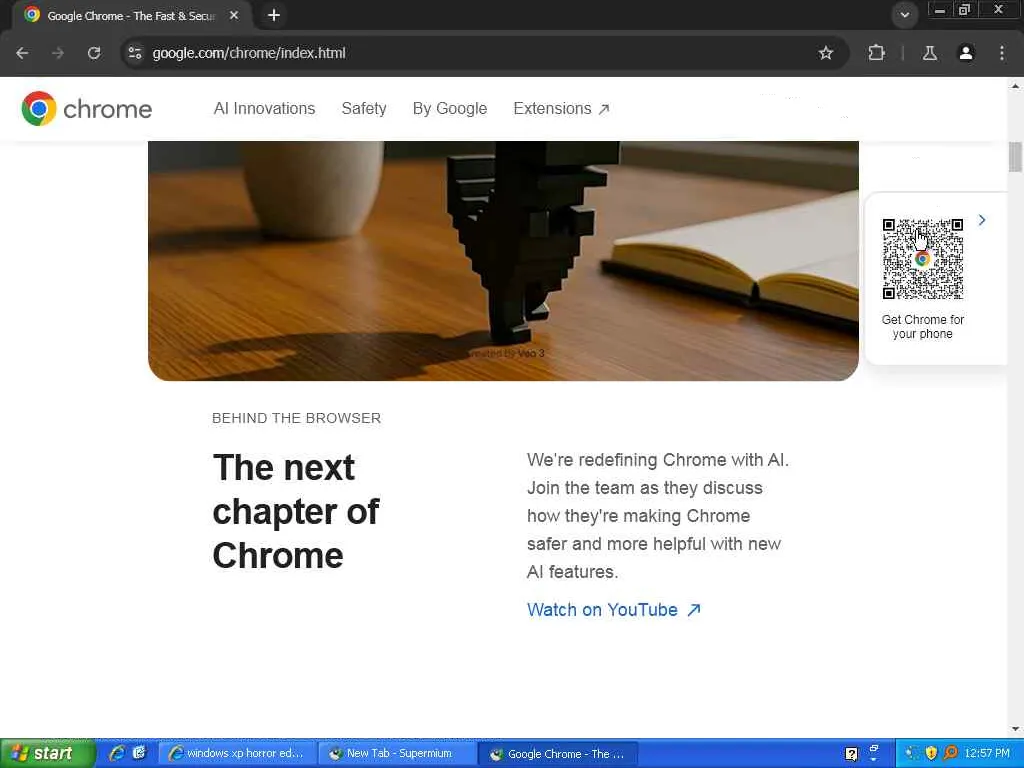Switch to 'windows xp horror ed...' taskbar window
Screen dimensions: 1024x768
pyautogui.click(x=238, y=754)
